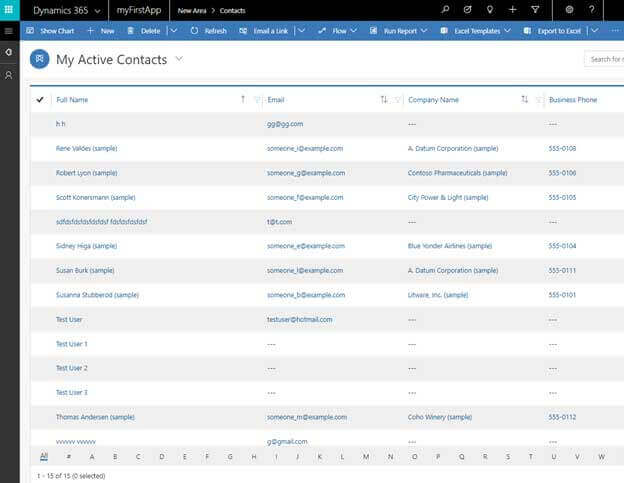
Task: Open the task flow assistant icon
Action: [x=468, y=9]
